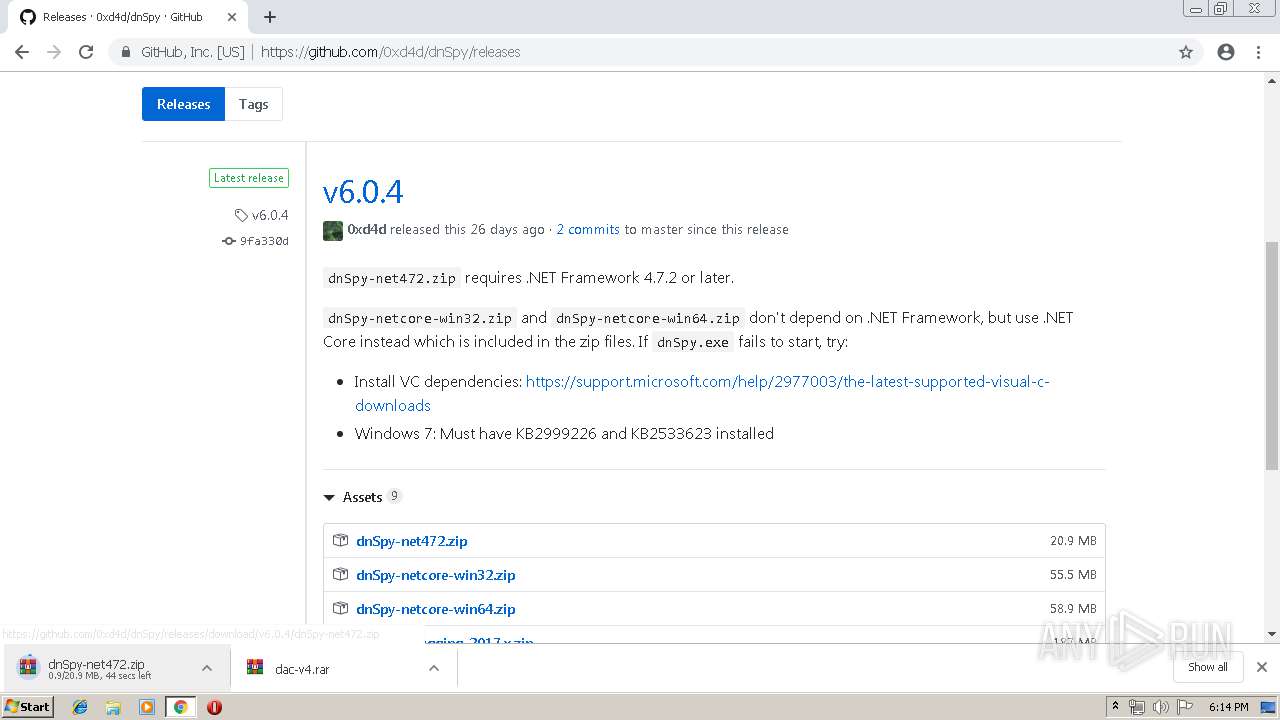This screenshot has width=1280, height=720.
Task: Click the dnSpy.exe inline code text
Action: (x=693, y=342)
